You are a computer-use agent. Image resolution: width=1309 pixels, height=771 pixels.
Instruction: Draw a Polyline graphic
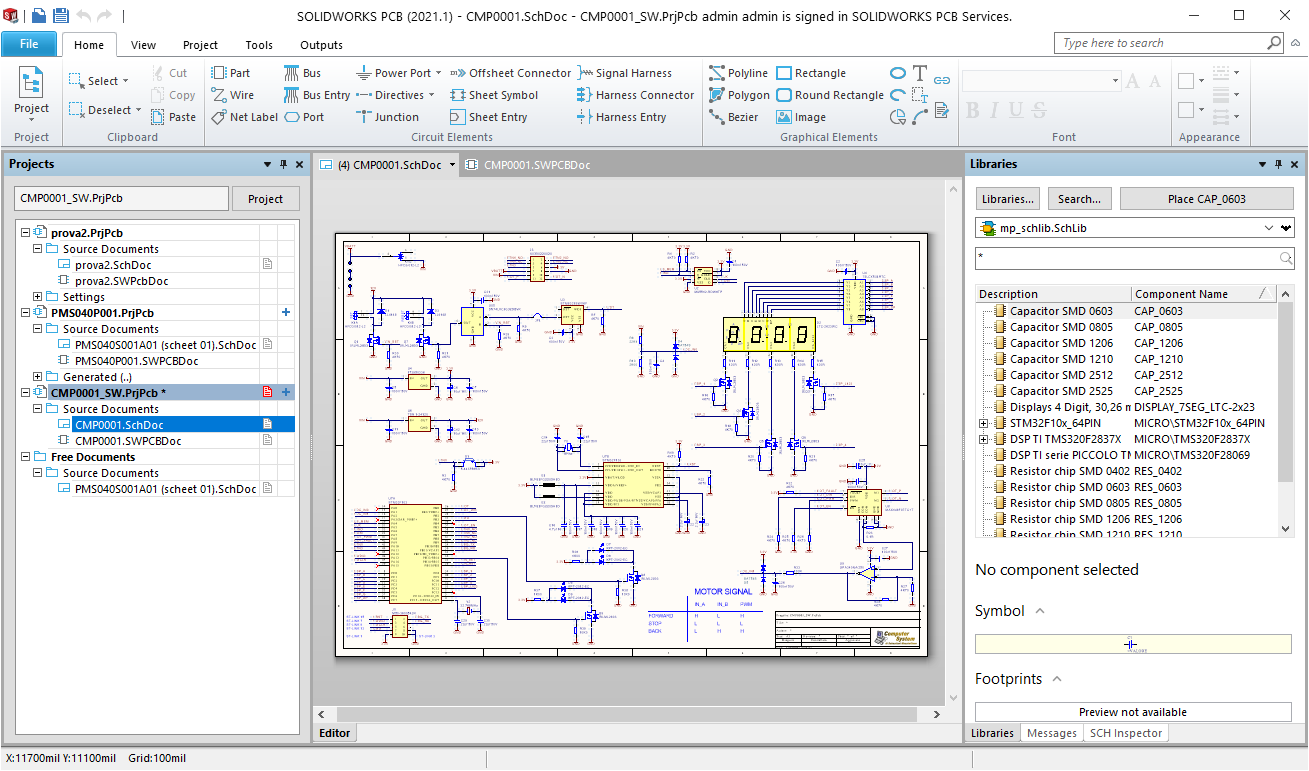(738, 73)
